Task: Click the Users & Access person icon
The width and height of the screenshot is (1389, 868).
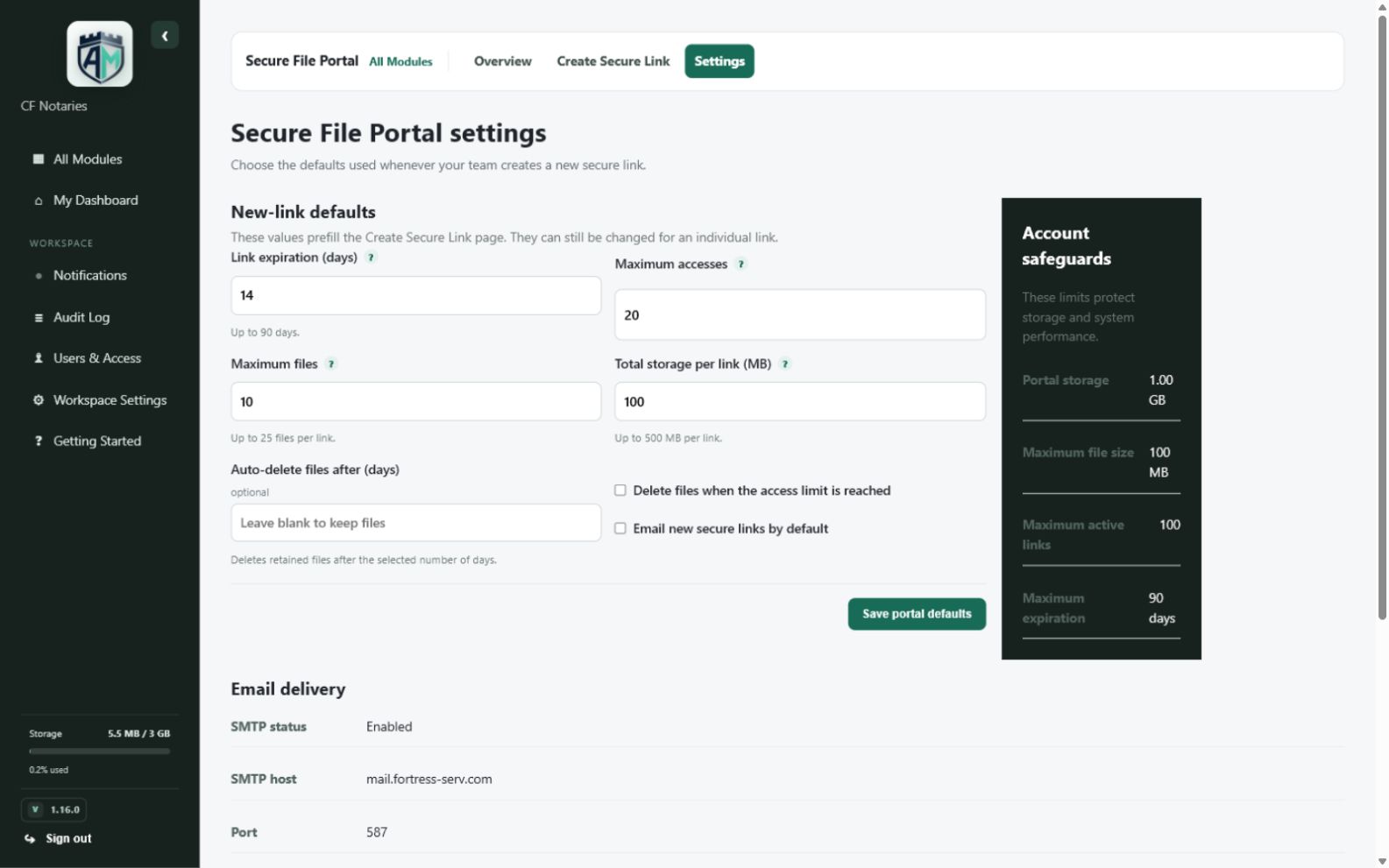Action: pyautogui.click(x=39, y=358)
